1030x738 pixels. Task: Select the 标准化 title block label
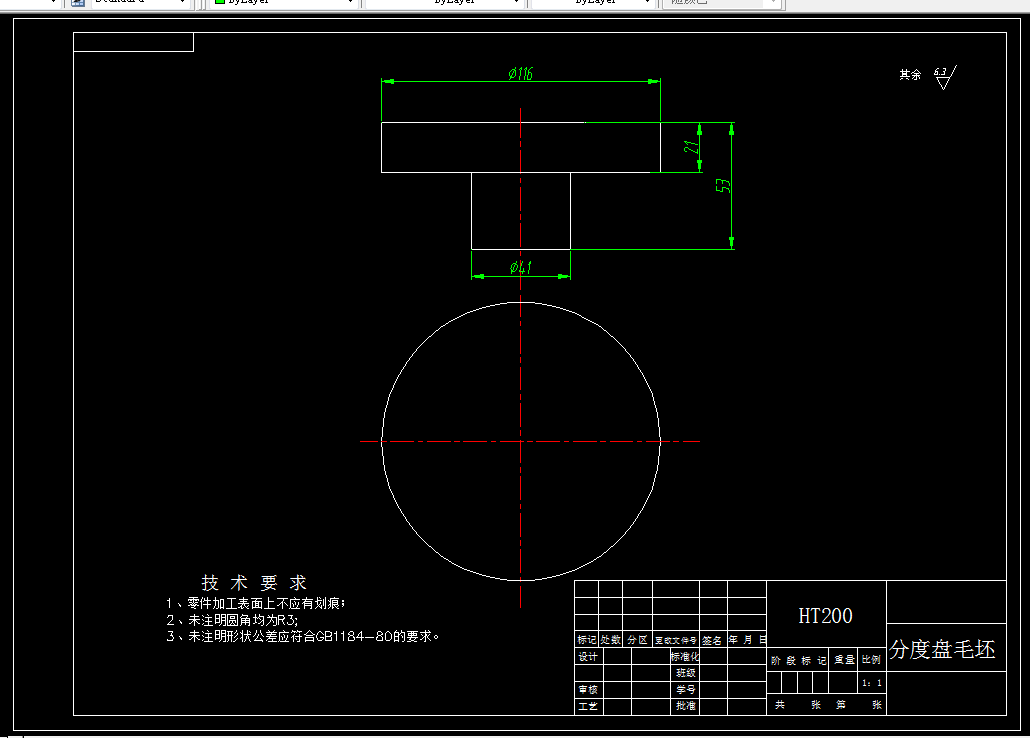click(685, 657)
